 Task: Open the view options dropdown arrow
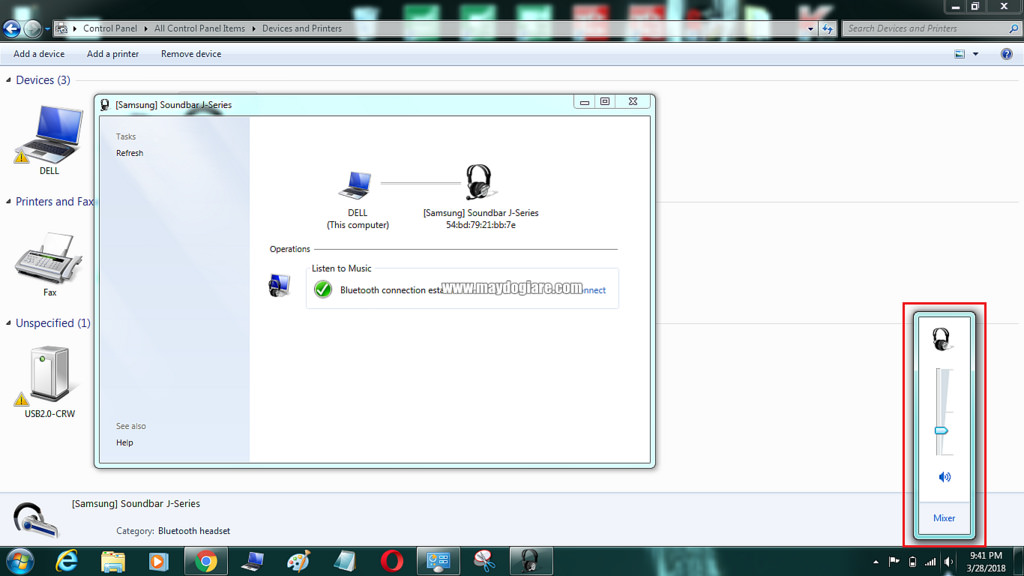point(976,54)
